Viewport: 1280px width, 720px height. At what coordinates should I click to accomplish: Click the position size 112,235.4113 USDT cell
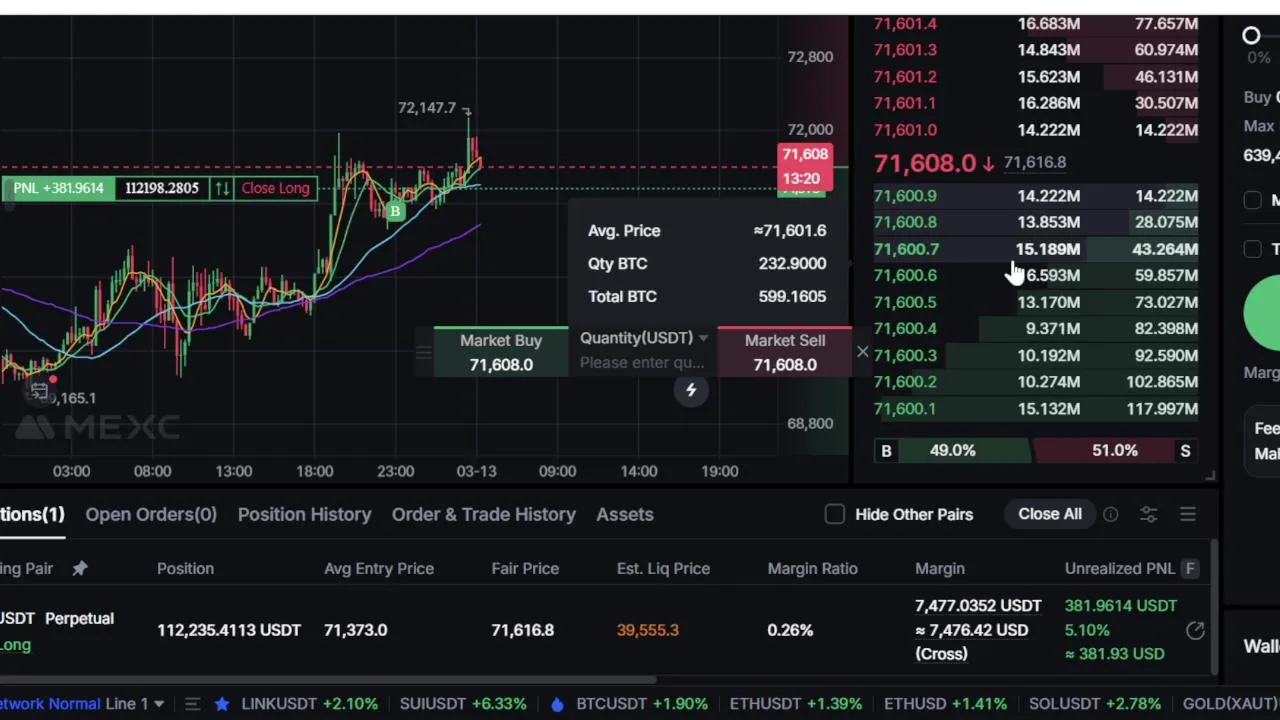click(229, 630)
